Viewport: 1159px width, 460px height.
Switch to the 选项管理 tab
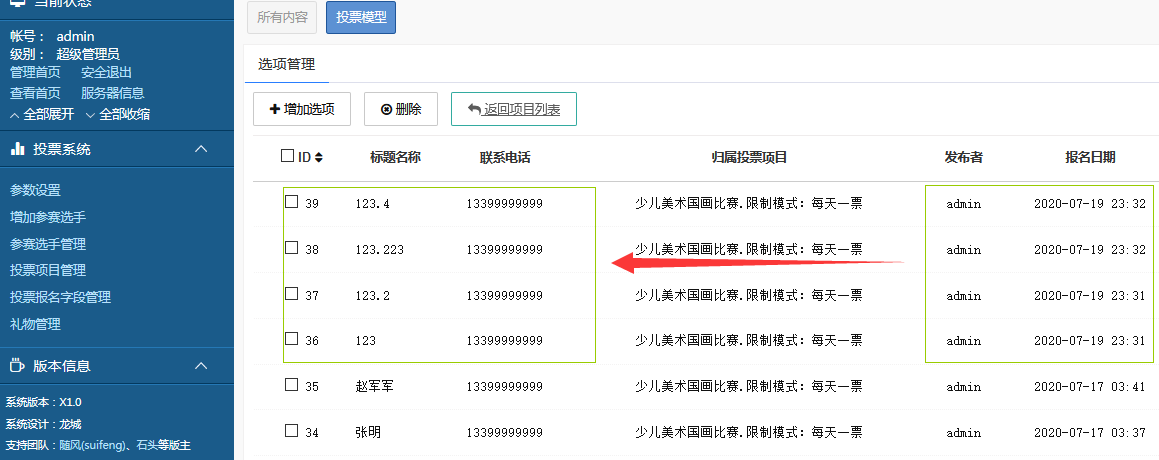[x=287, y=64]
